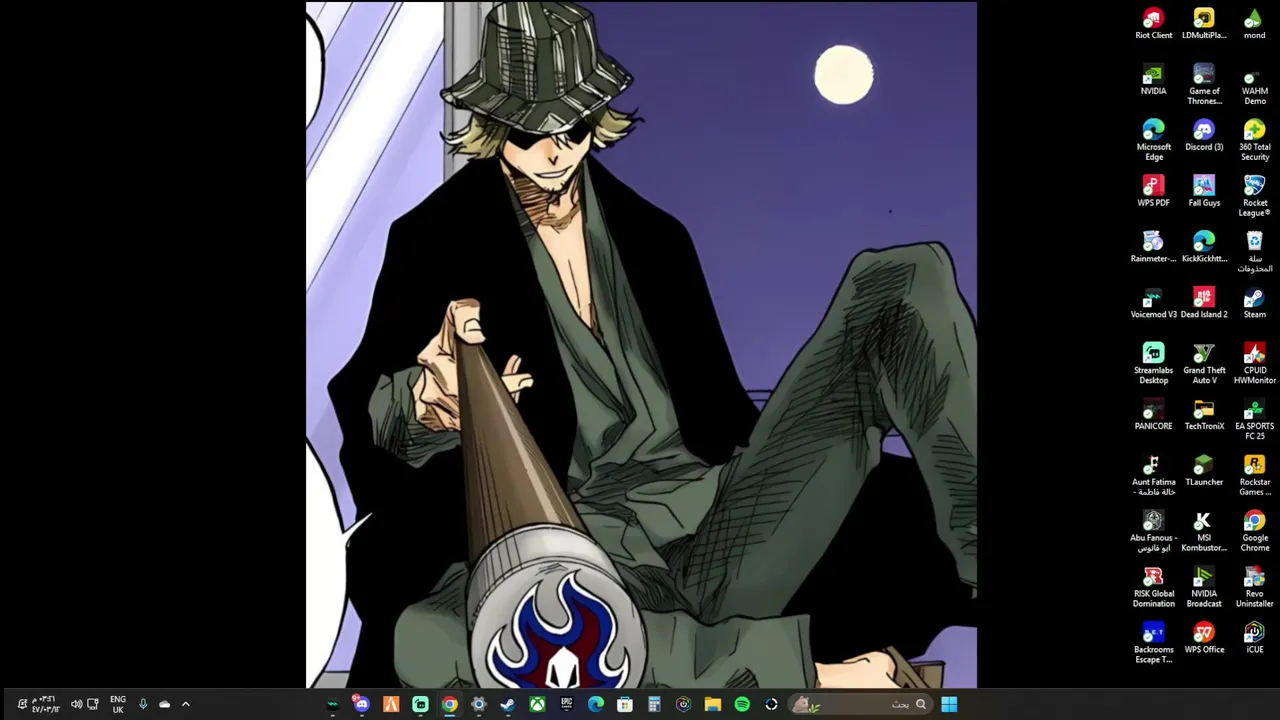Open LDMultiPlayer desktop shortcut

pos(1204,24)
